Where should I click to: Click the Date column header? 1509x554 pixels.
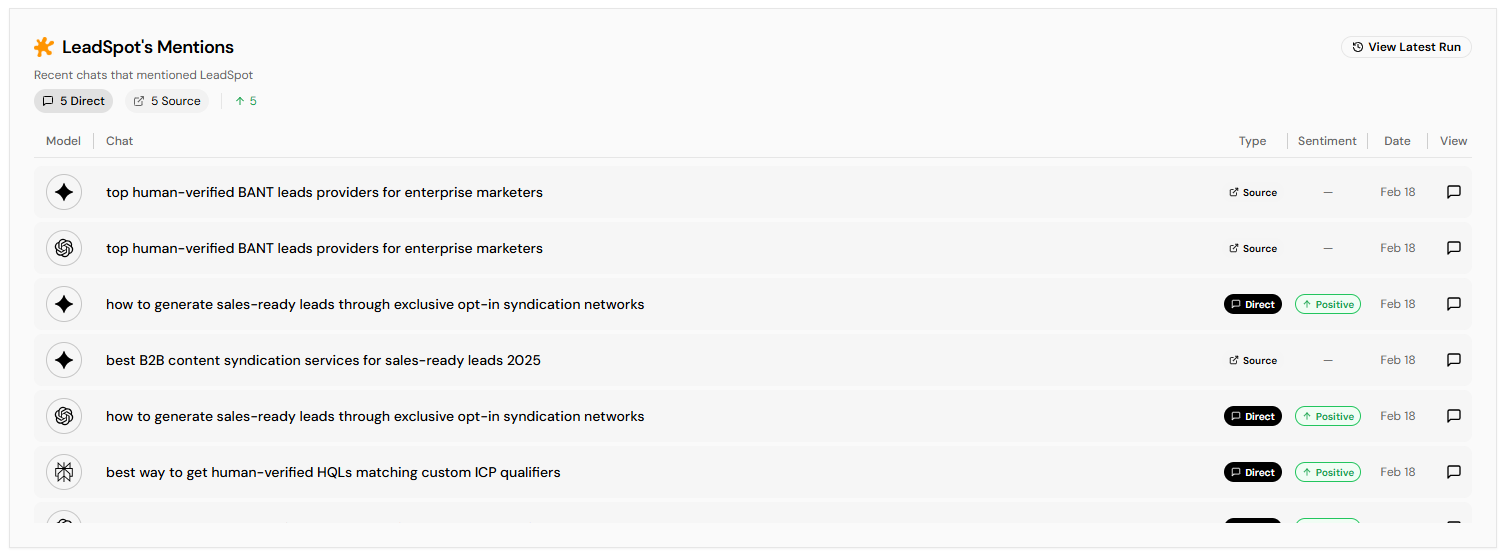tap(1397, 141)
